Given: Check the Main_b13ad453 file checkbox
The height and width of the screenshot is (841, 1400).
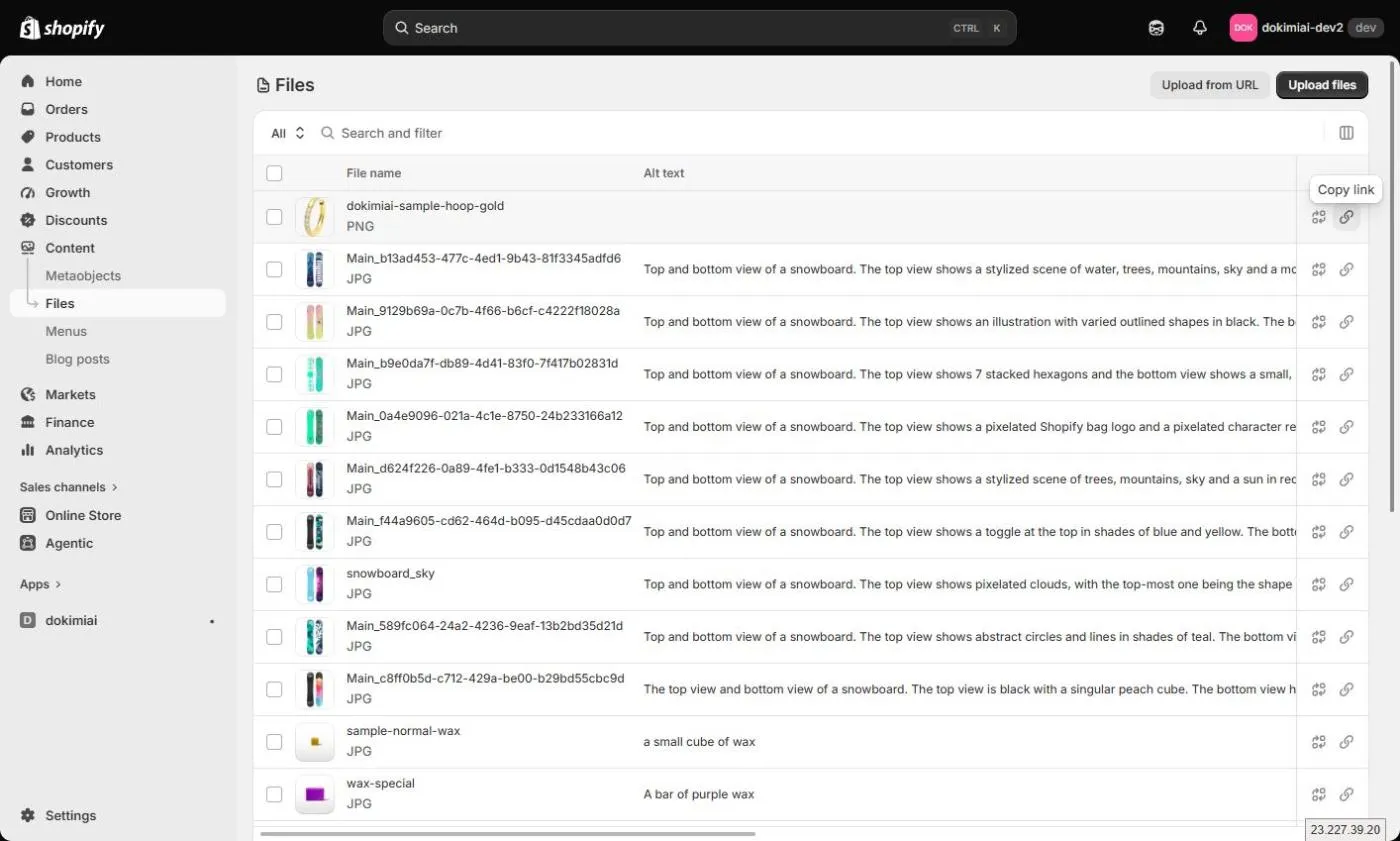Looking at the screenshot, I should pyautogui.click(x=274, y=269).
